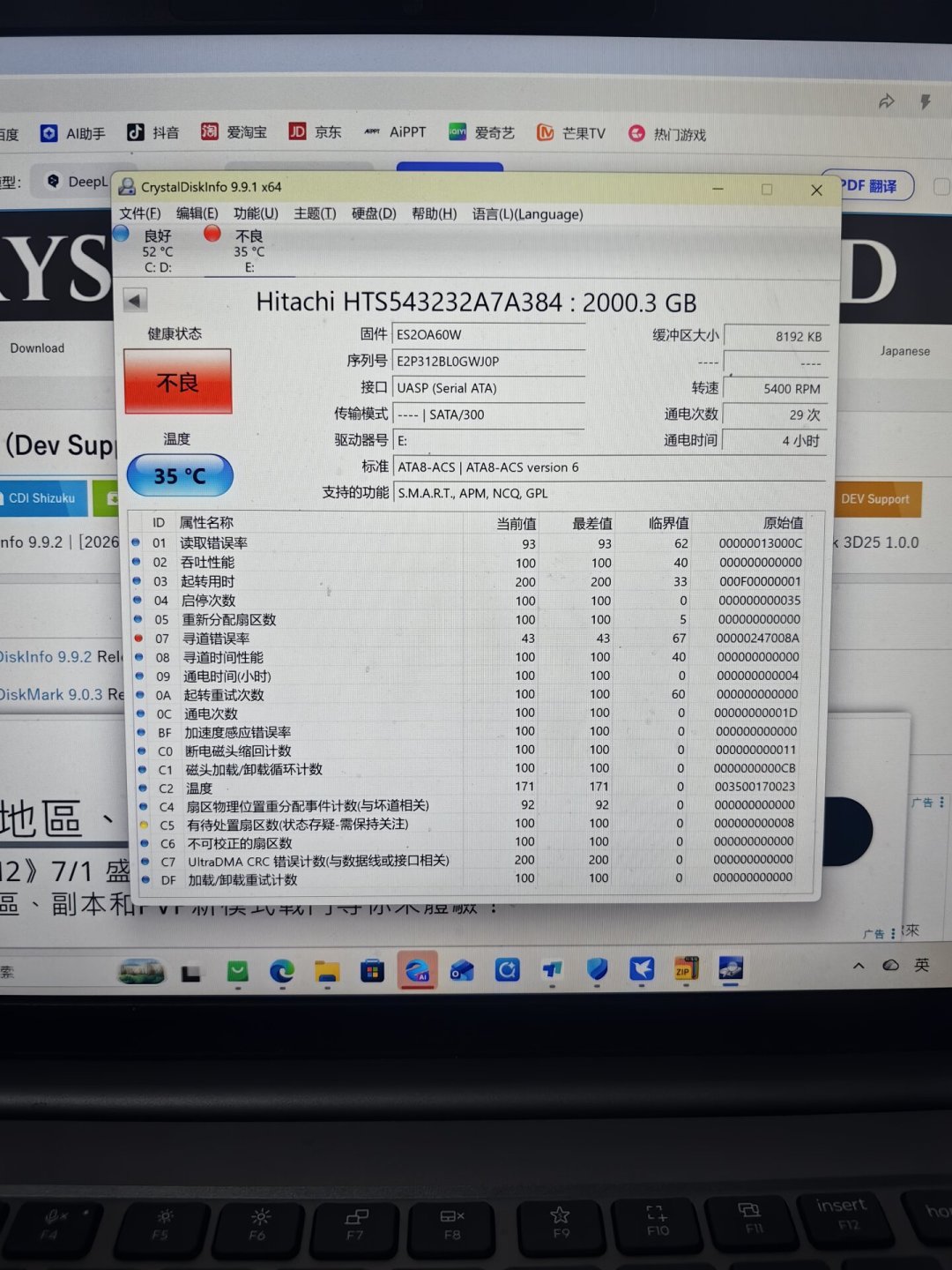
Task: Click the serial number field E2P312BL0GWJ0P
Action: tap(489, 362)
